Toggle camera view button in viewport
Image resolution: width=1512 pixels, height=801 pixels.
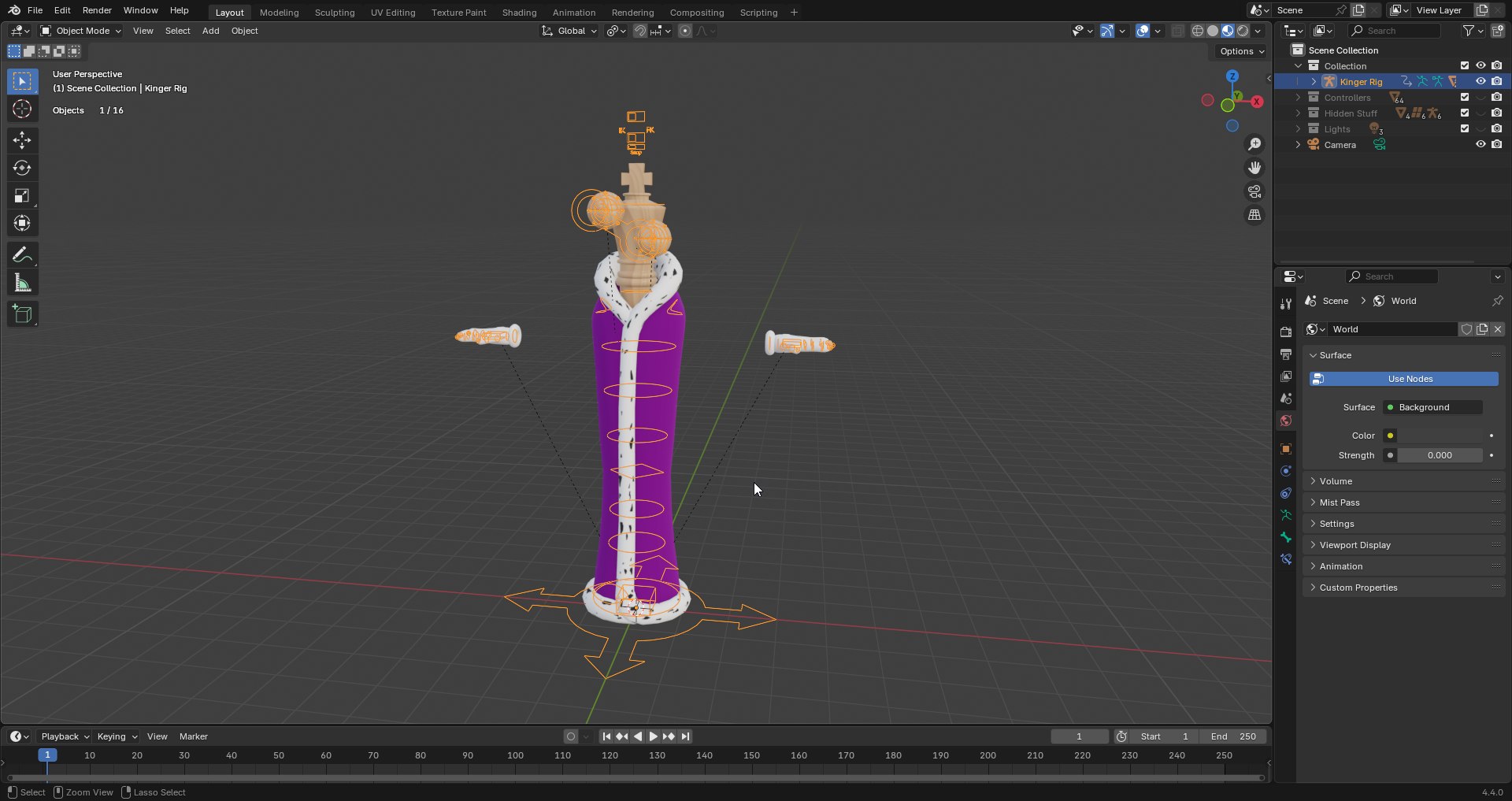point(1254,191)
